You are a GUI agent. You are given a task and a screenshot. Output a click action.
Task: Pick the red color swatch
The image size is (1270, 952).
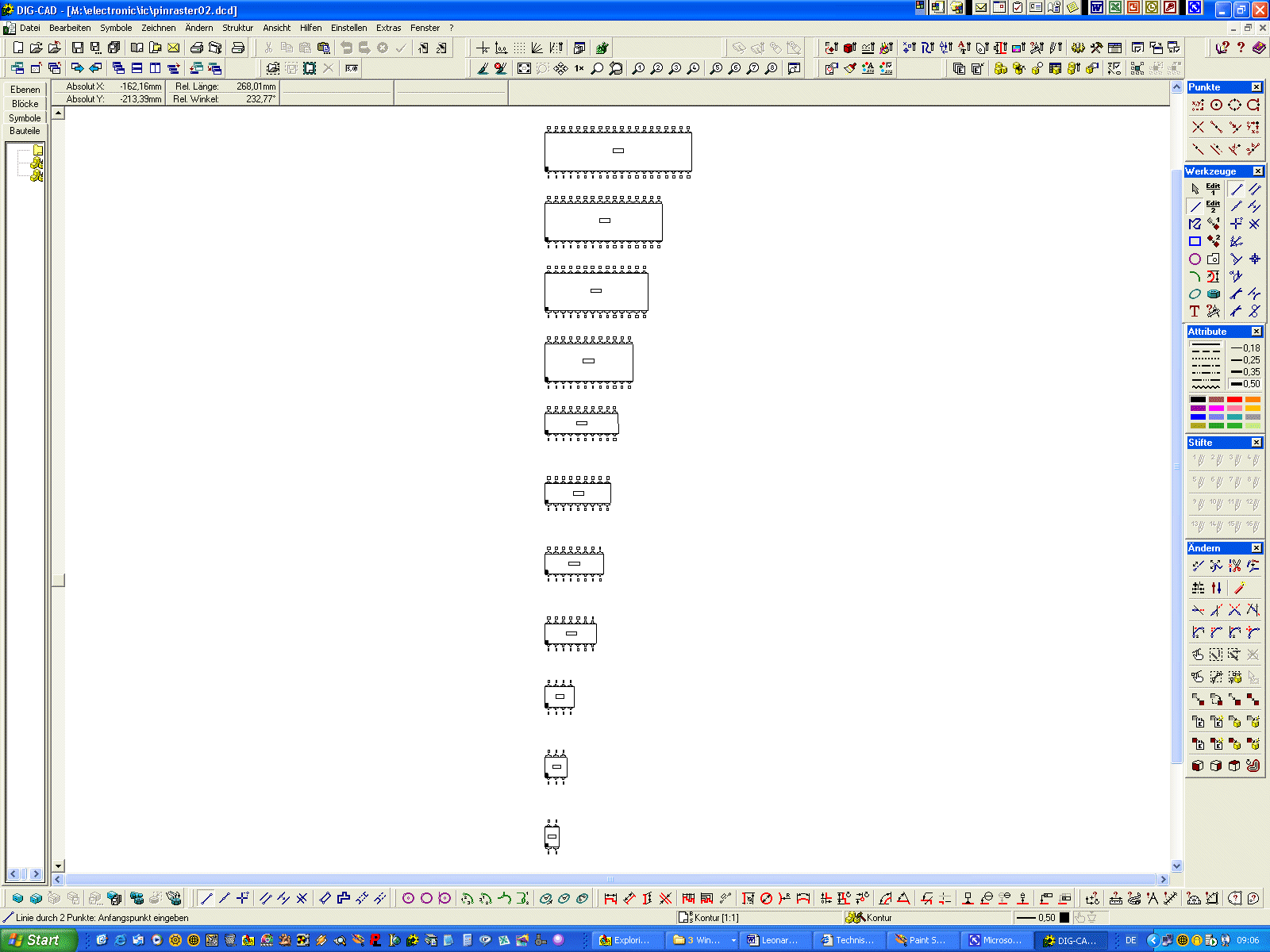1234,399
